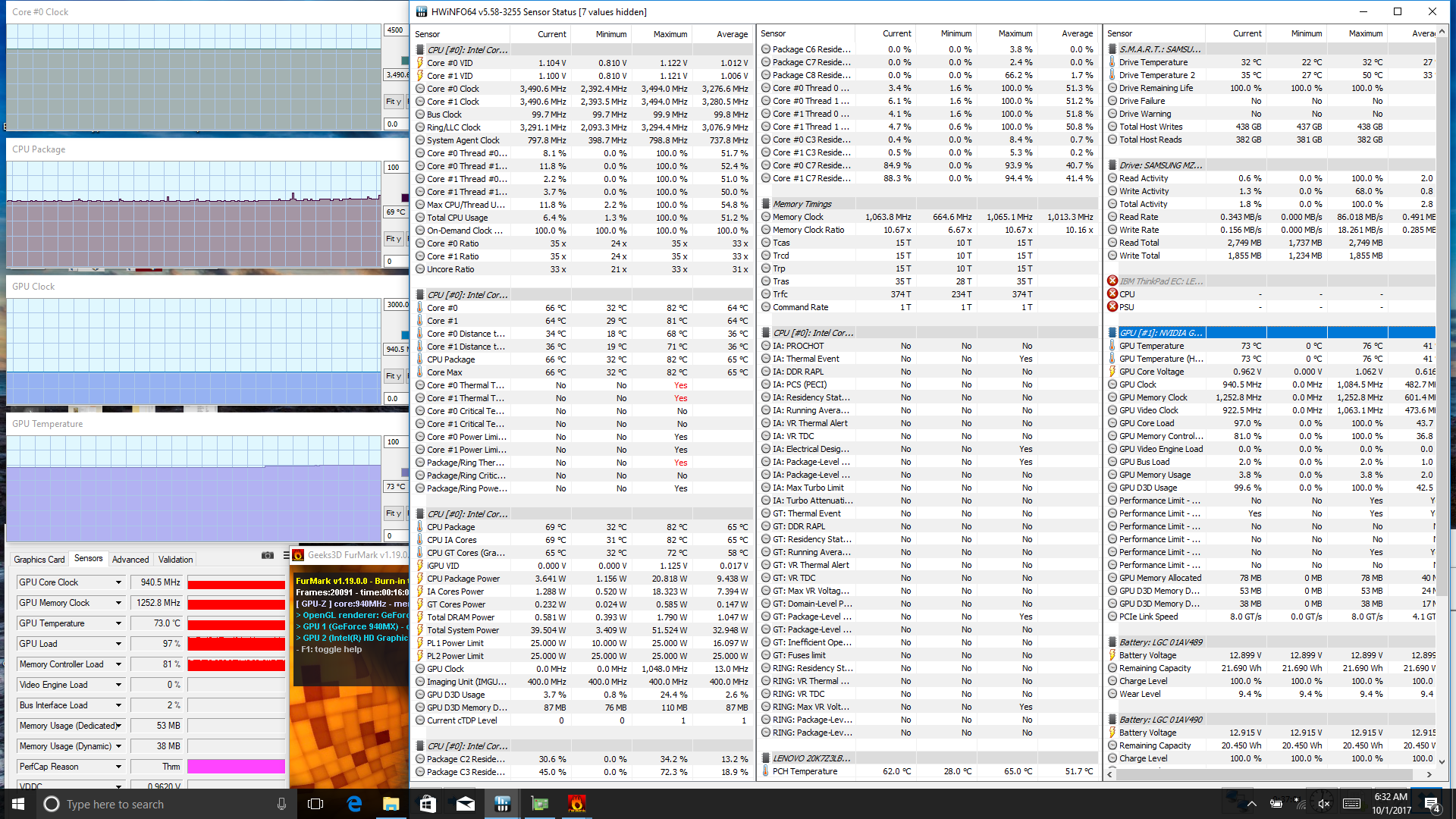The image size is (1456, 819).
Task: Select the highlighted GPU [#1]: NVIDIA group row
Action: (1271, 332)
